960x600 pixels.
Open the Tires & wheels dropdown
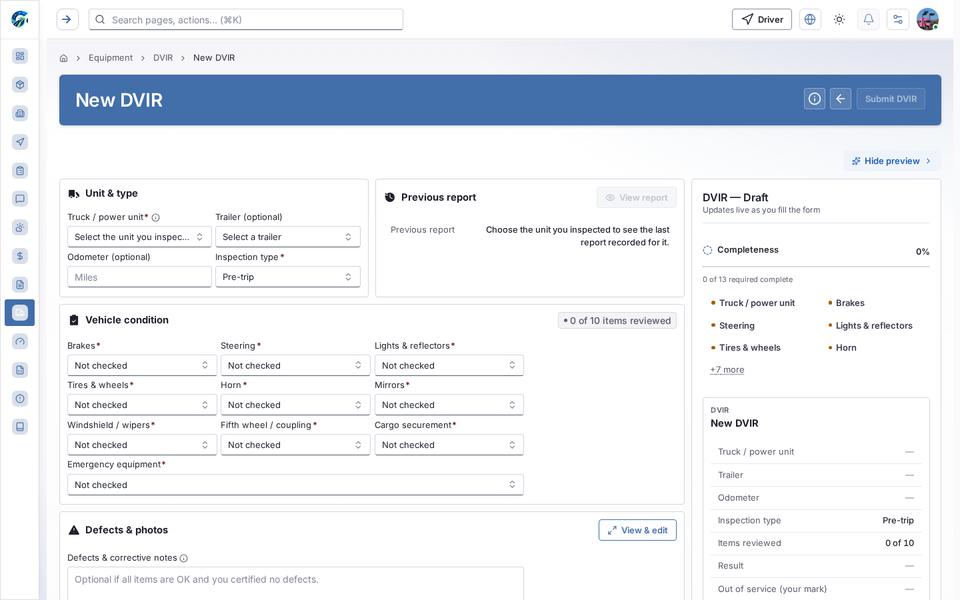coord(141,405)
